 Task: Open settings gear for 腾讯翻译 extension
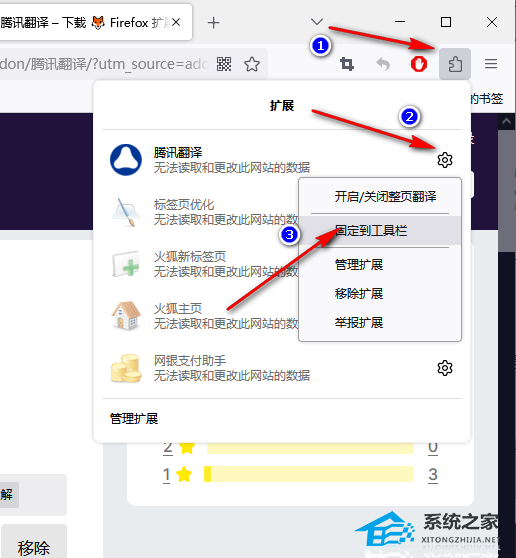coord(445,160)
